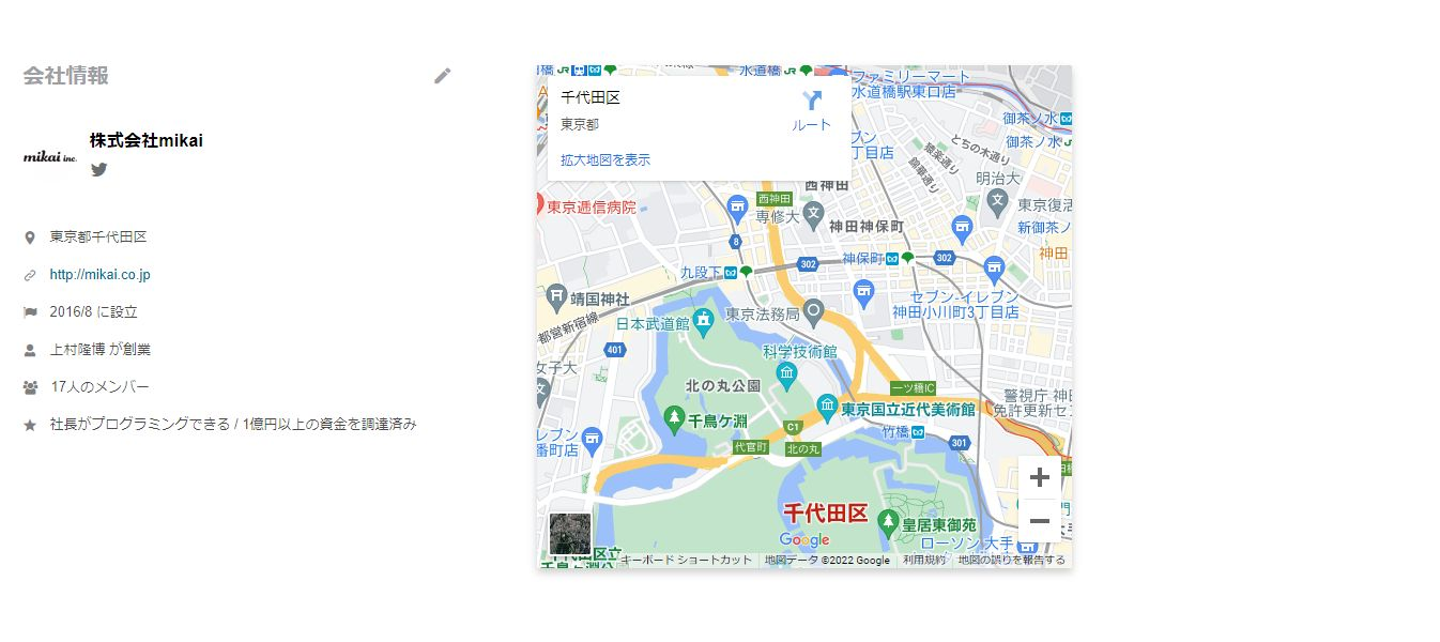Click the 17人のメンバー members text
The image size is (1440, 642).
pos(100,387)
